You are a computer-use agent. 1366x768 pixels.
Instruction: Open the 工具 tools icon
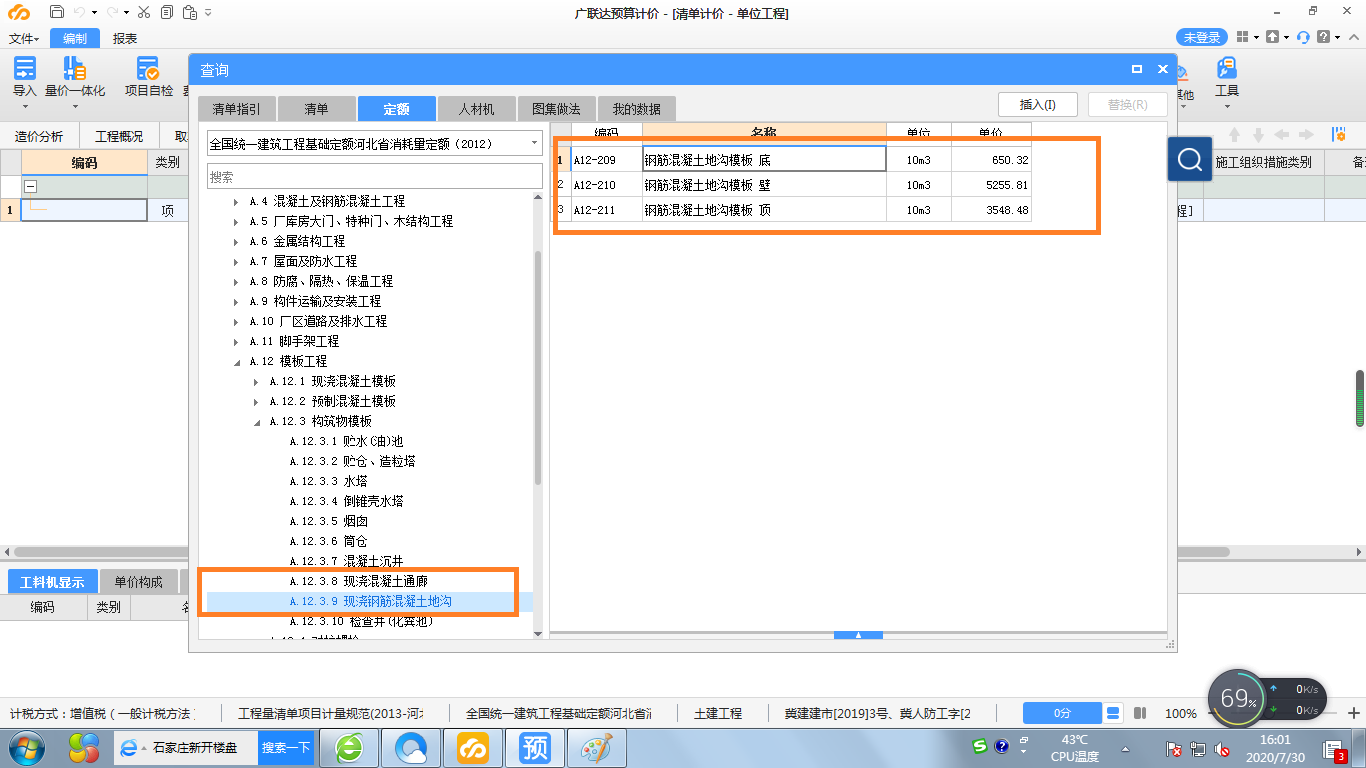pos(1227,78)
